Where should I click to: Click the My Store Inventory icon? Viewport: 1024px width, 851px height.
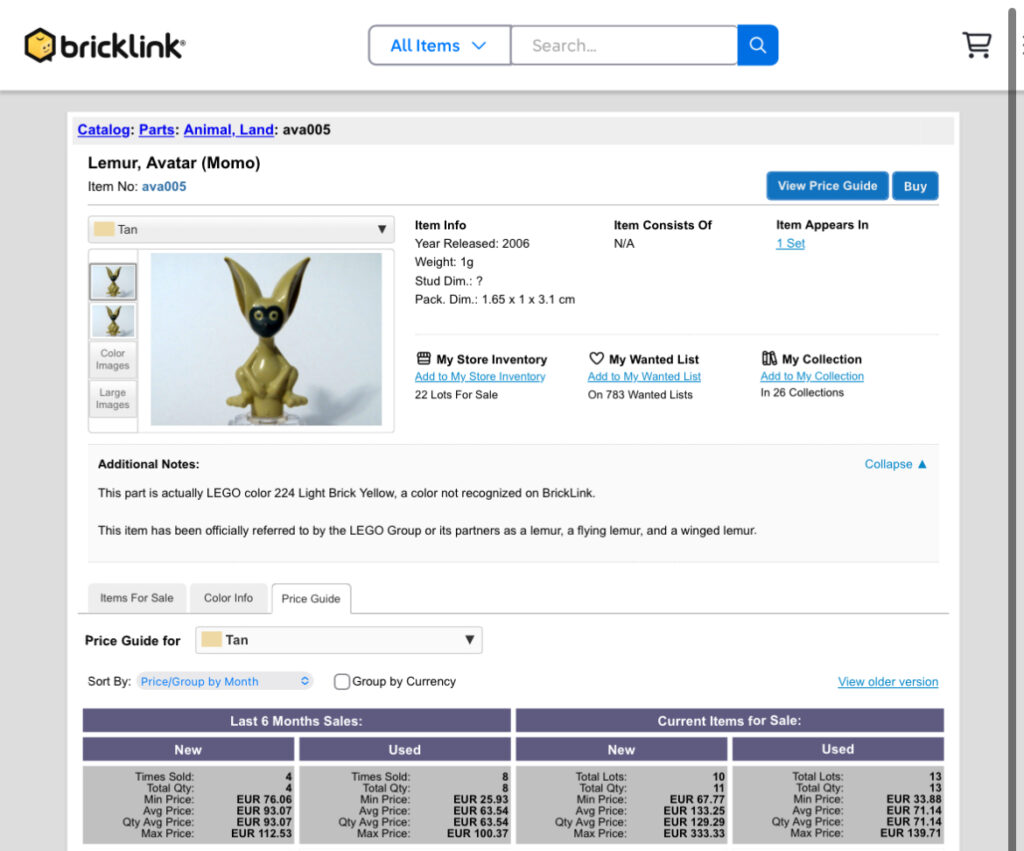(x=423, y=359)
